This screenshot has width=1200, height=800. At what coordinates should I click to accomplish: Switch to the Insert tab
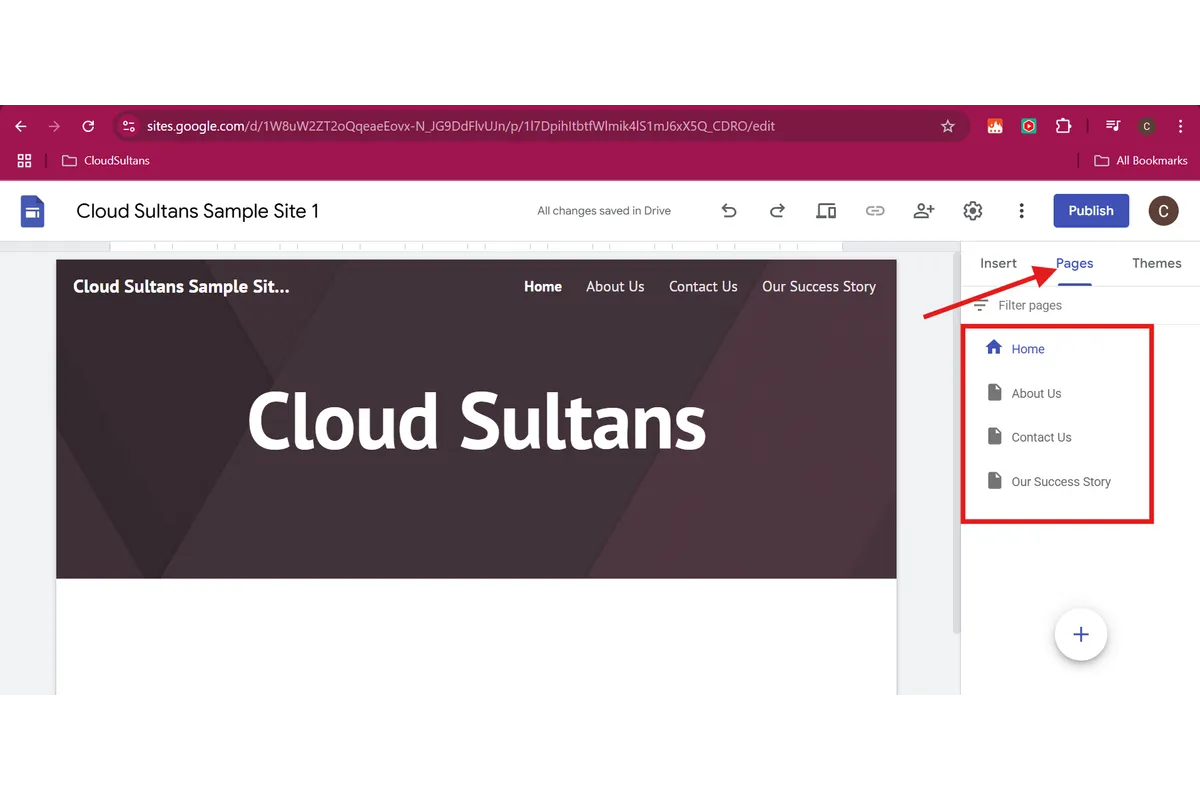pos(998,263)
